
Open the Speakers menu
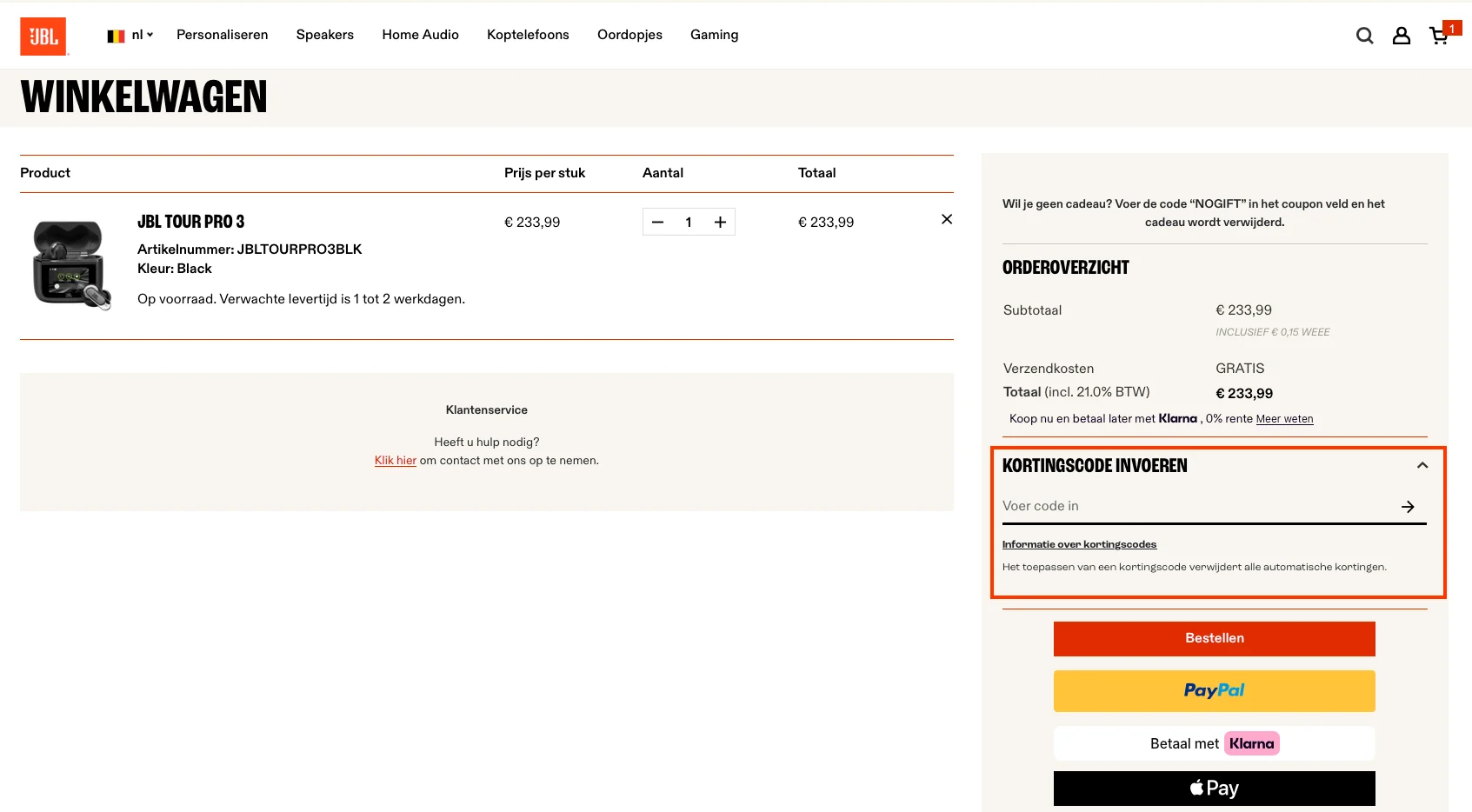324,35
